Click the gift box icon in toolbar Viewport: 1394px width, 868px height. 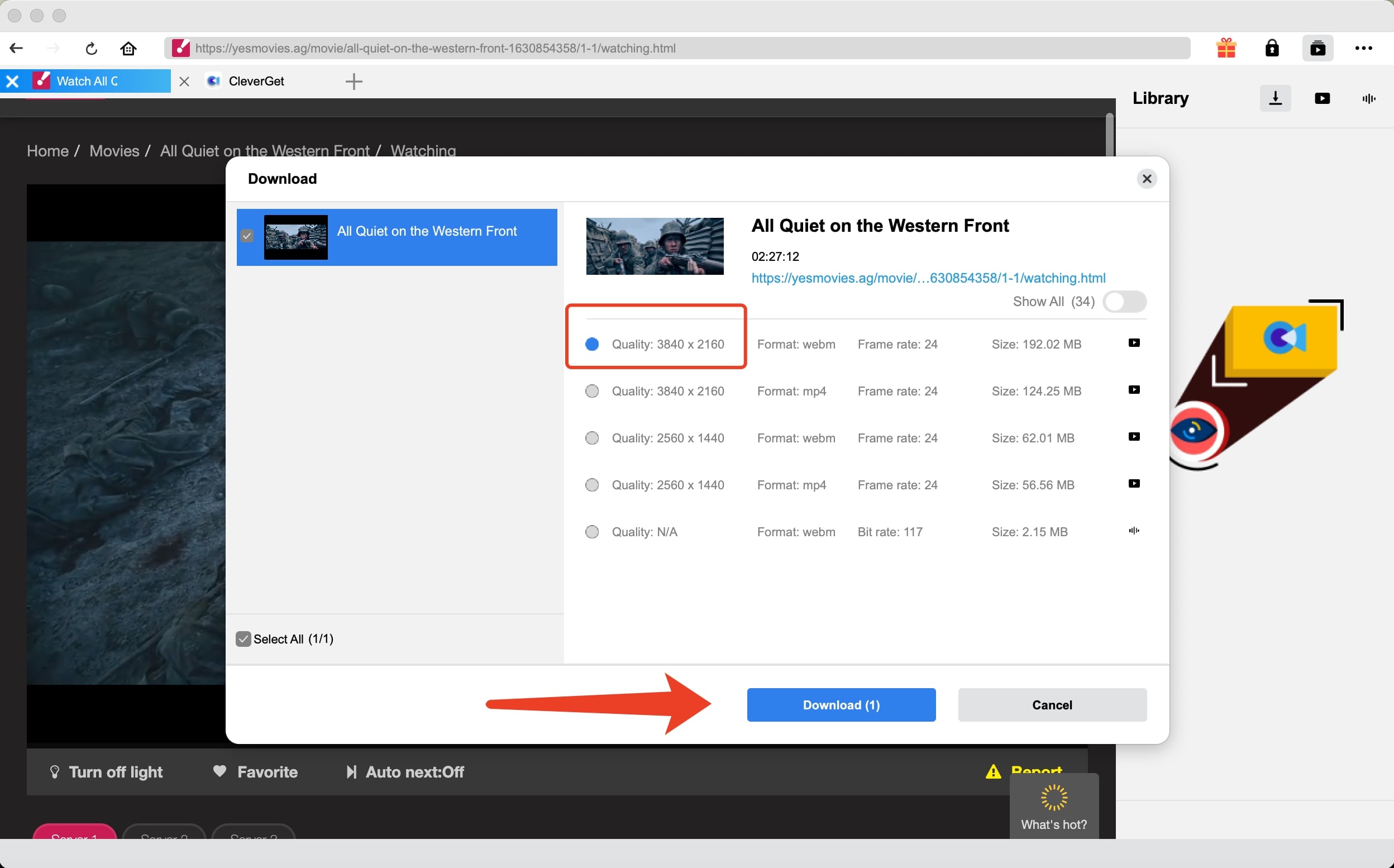(1226, 48)
